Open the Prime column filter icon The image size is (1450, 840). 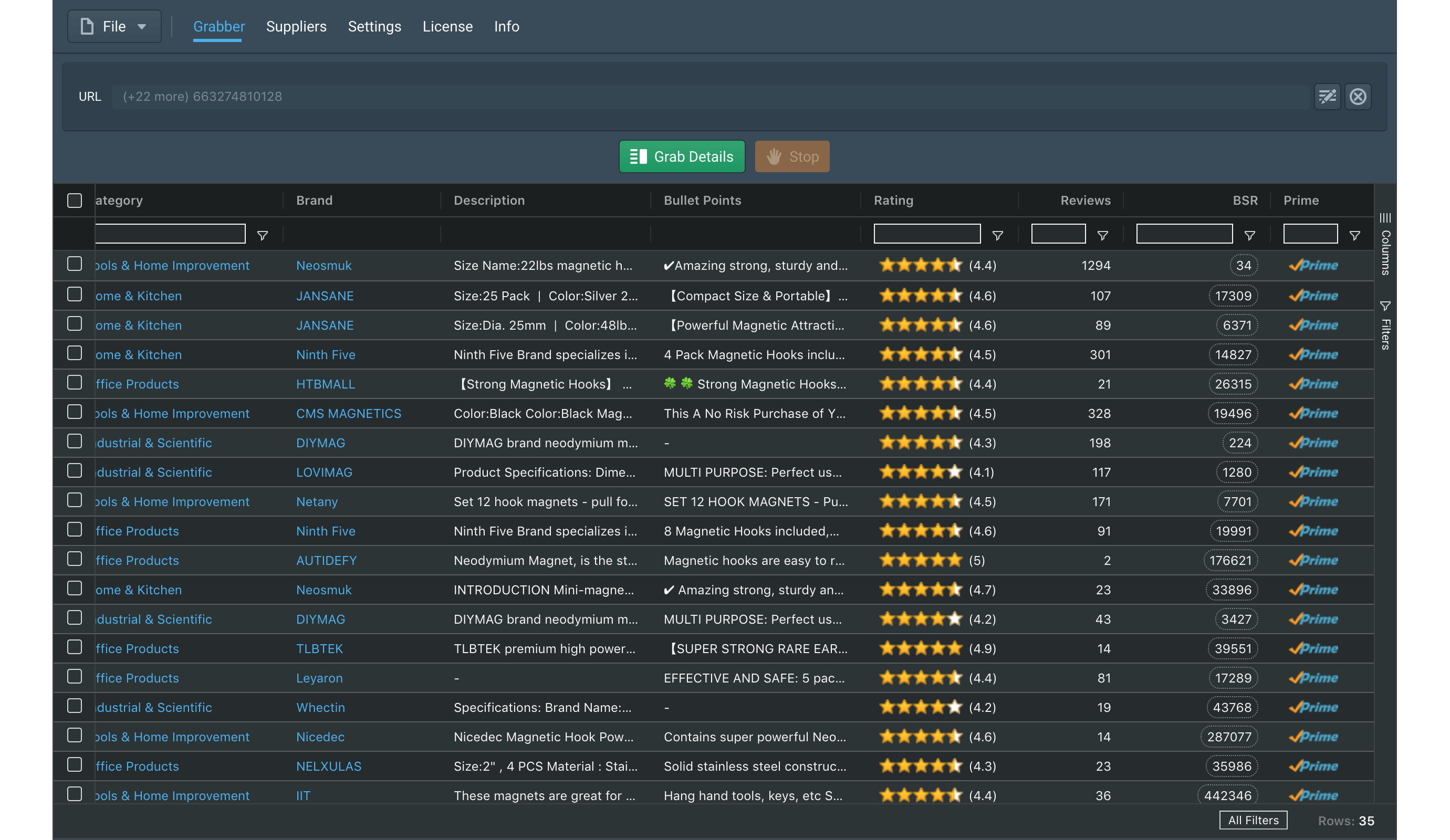[1354, 235]
